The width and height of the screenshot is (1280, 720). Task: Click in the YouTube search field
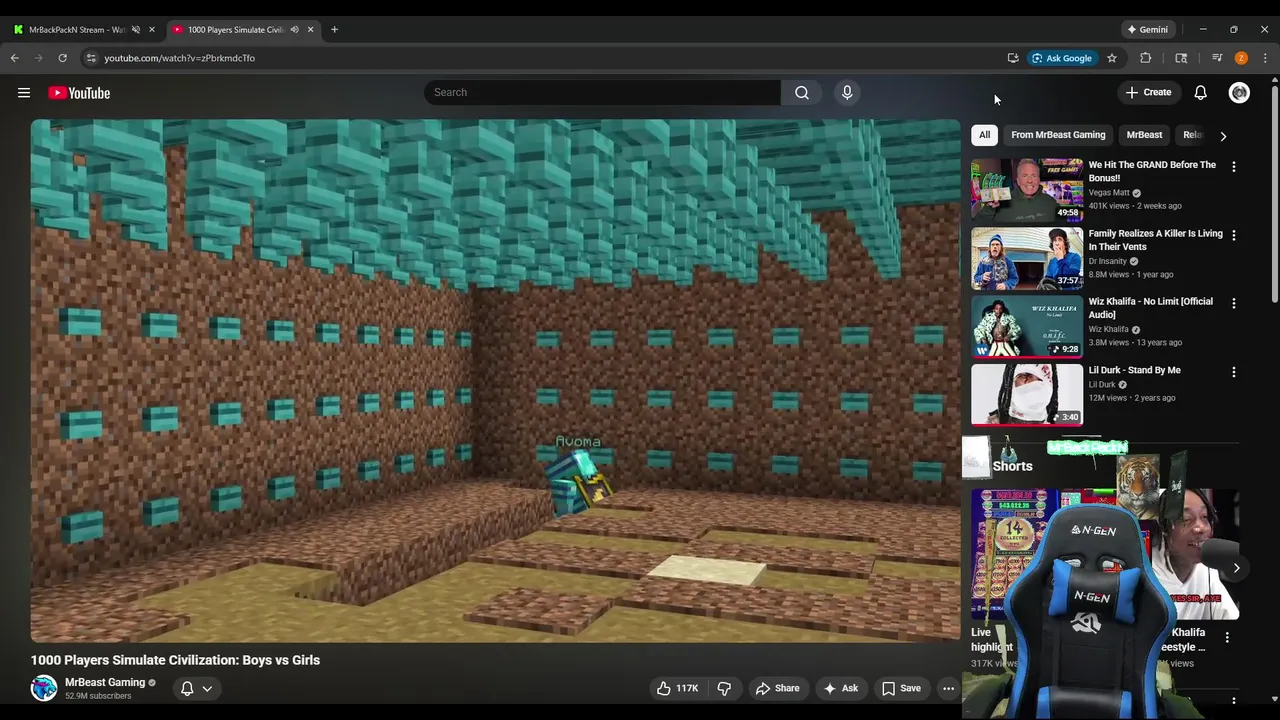(602, 93)
